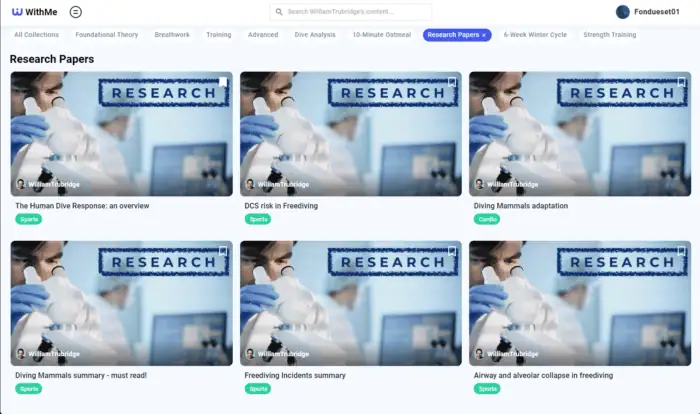Click the title Freediving Incidents summary
This screenshot has height=414, width=700.
tap(295, 376)
